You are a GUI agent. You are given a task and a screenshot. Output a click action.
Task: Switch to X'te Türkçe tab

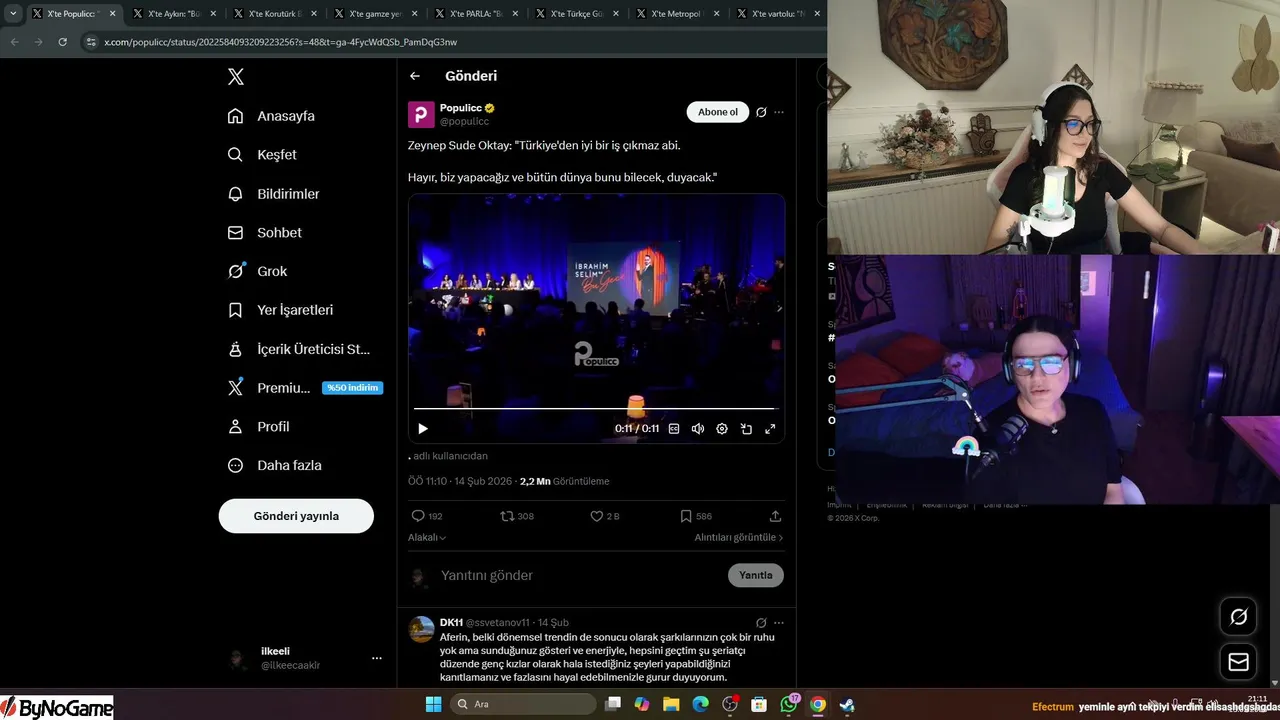[577, 14]
